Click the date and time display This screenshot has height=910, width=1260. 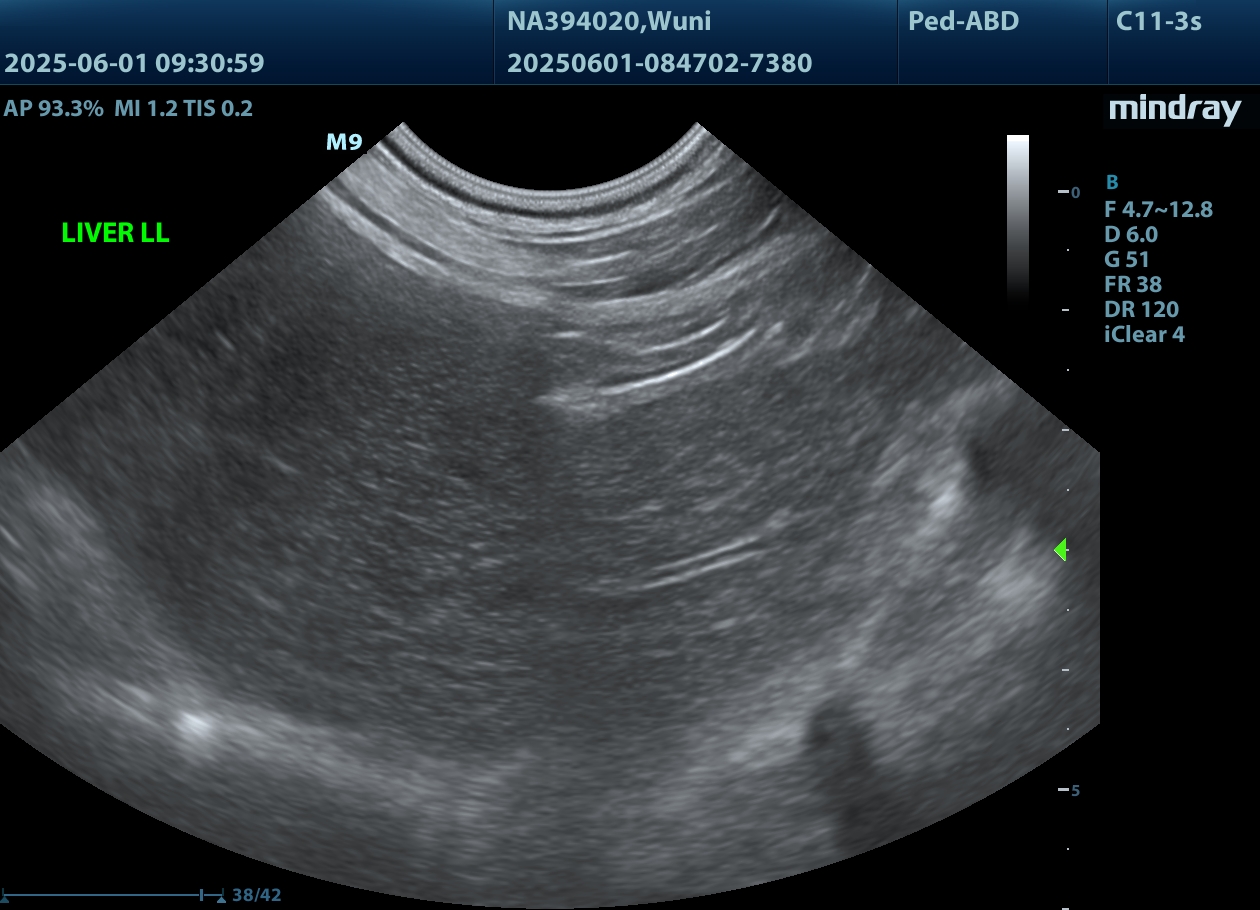(134, 64)
